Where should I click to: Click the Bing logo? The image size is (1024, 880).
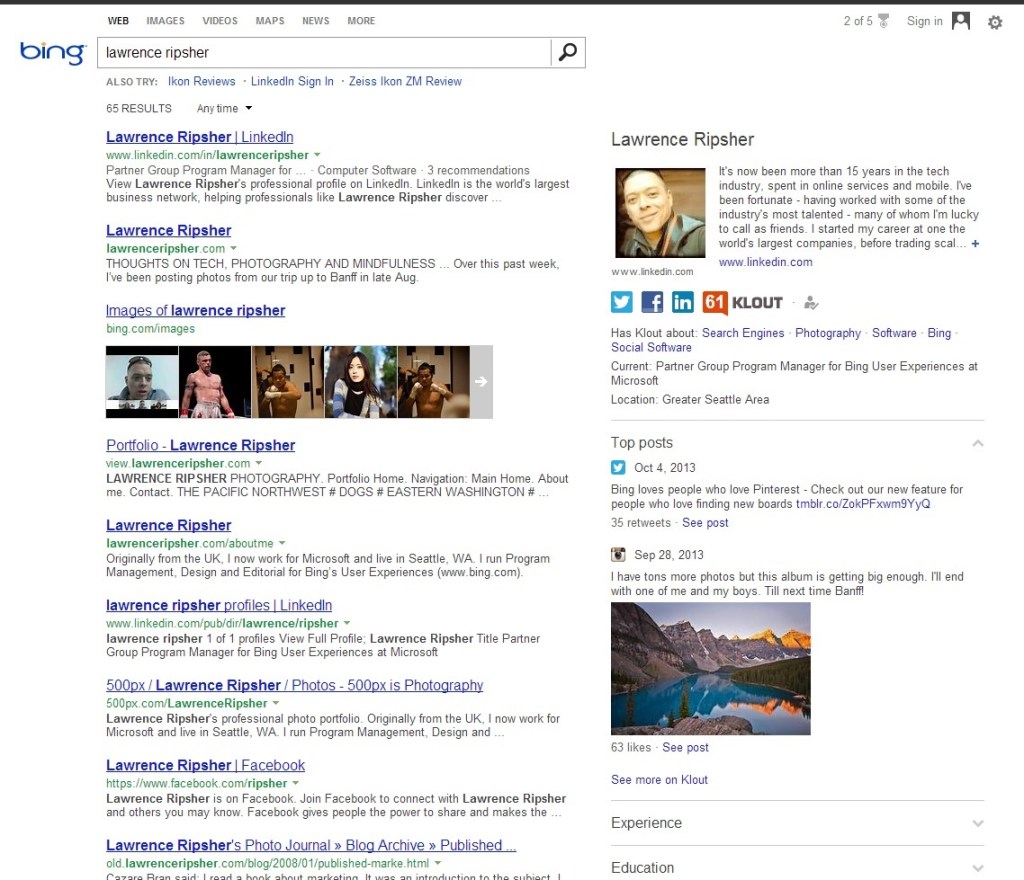[x=52, y=53]
